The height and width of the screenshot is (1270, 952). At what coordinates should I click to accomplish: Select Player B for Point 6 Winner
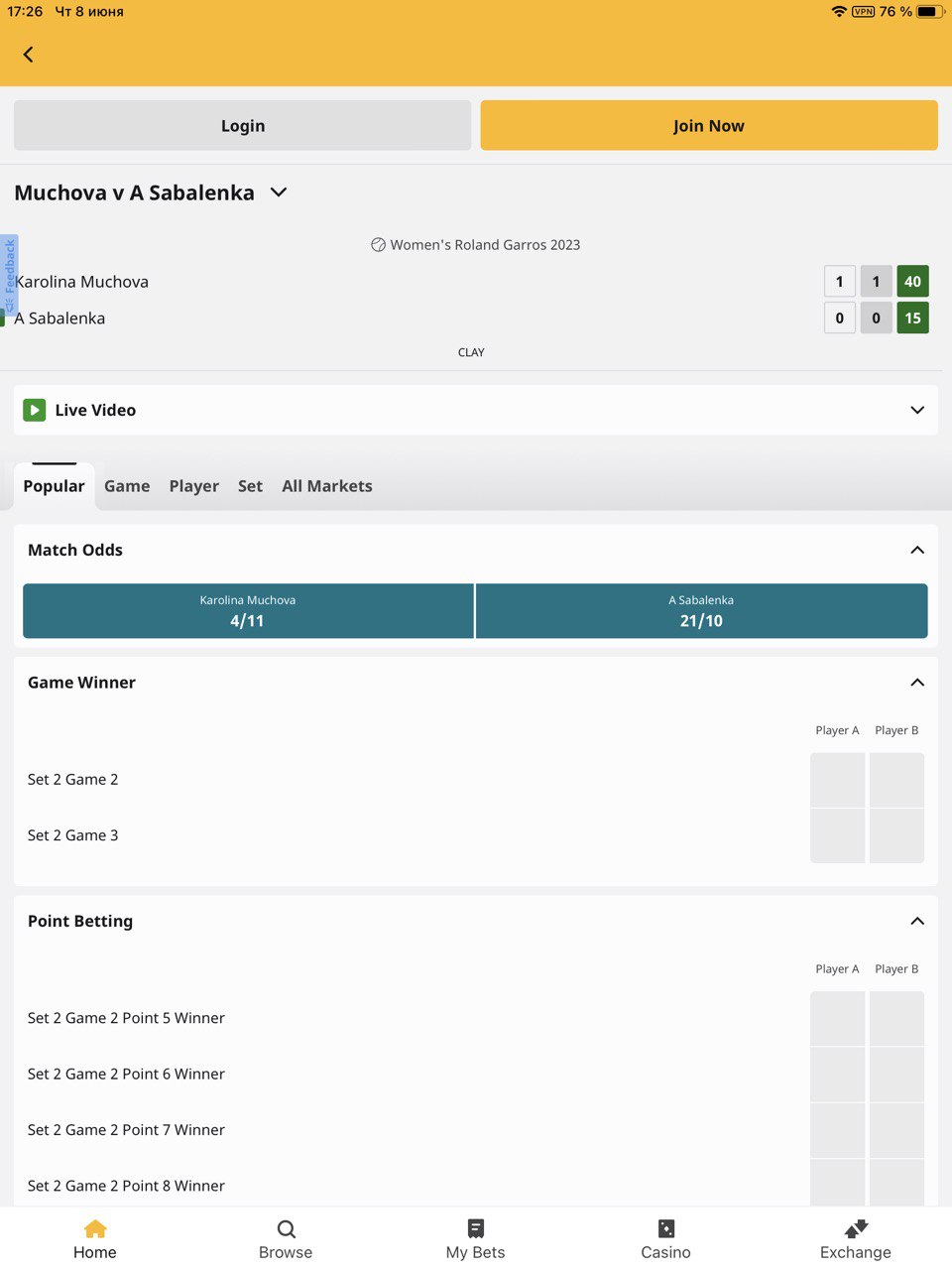point(896,1074)
